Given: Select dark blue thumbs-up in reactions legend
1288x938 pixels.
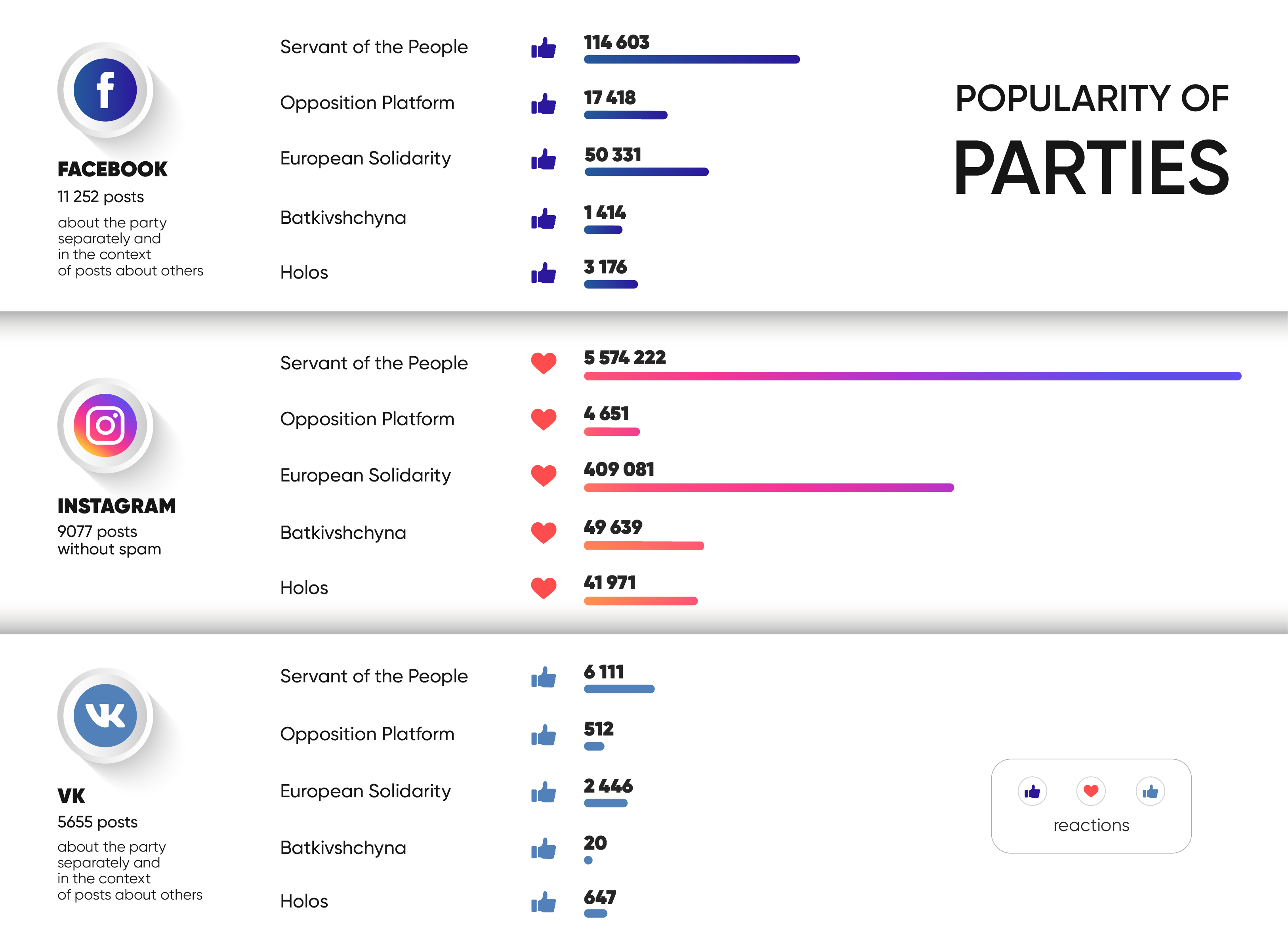Looking at the screenshot, I should pyautogui.click(x=1032, y=791).
